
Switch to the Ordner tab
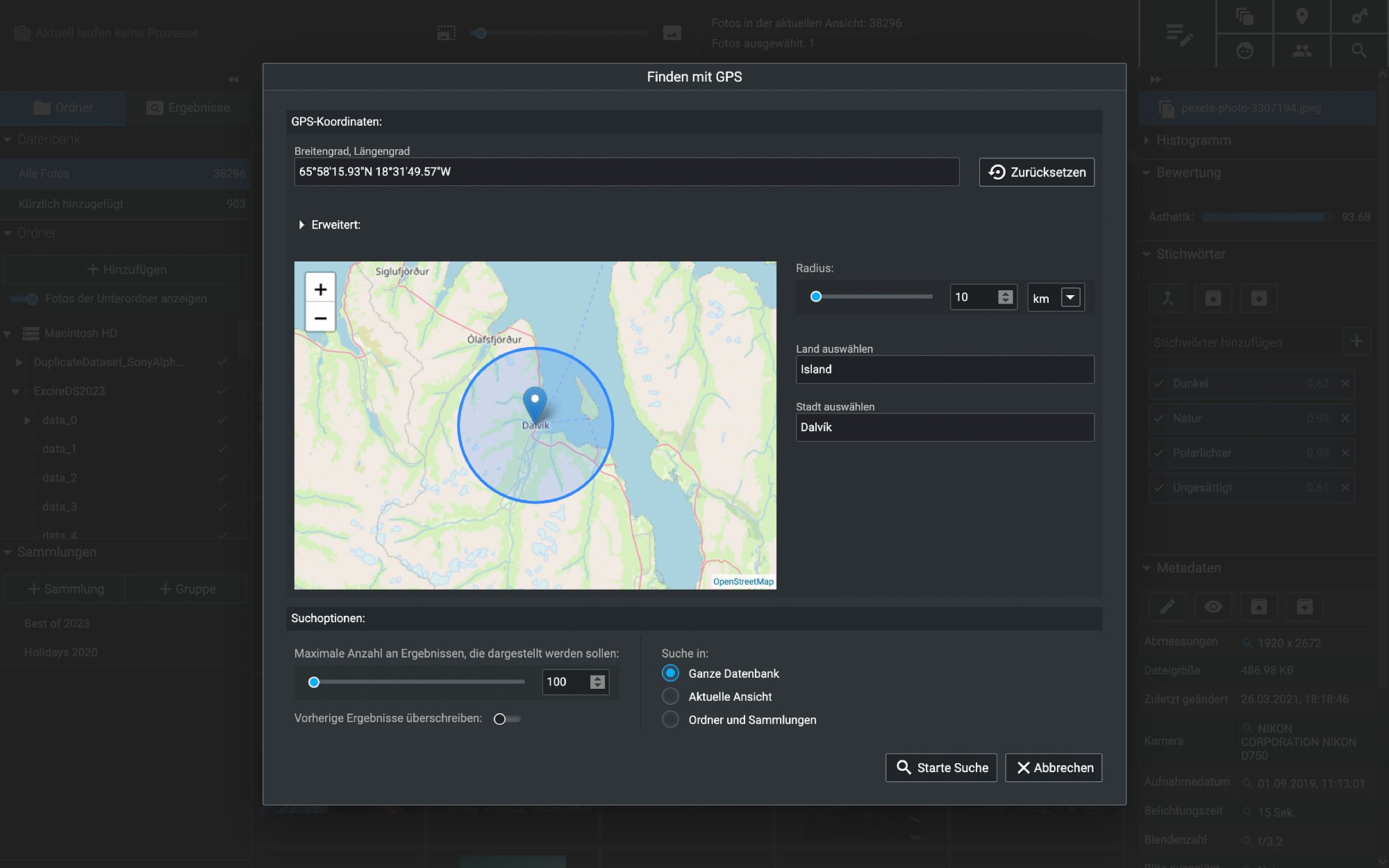tap(63, 108)
